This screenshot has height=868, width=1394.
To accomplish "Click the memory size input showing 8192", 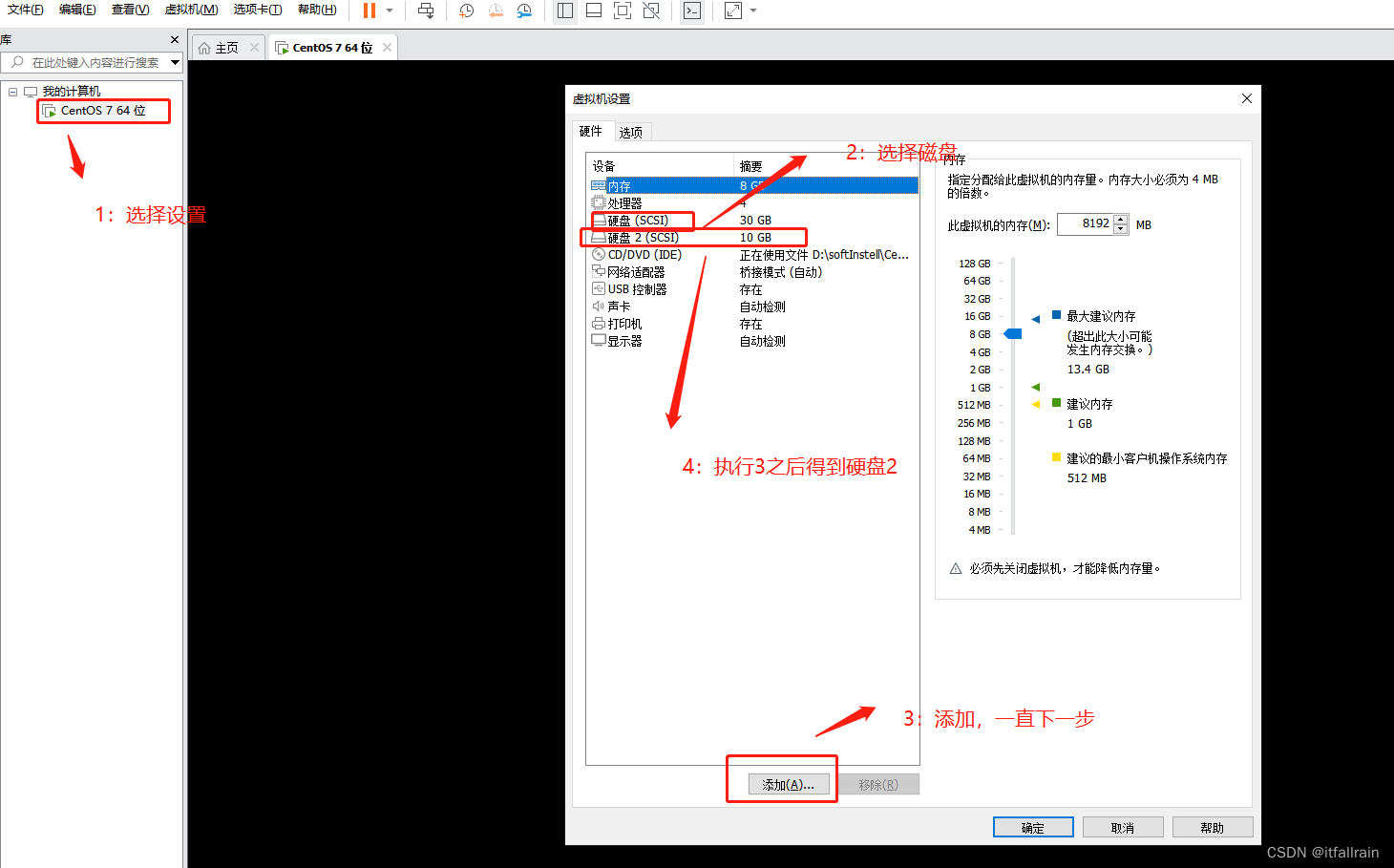I will [1086, 223].
